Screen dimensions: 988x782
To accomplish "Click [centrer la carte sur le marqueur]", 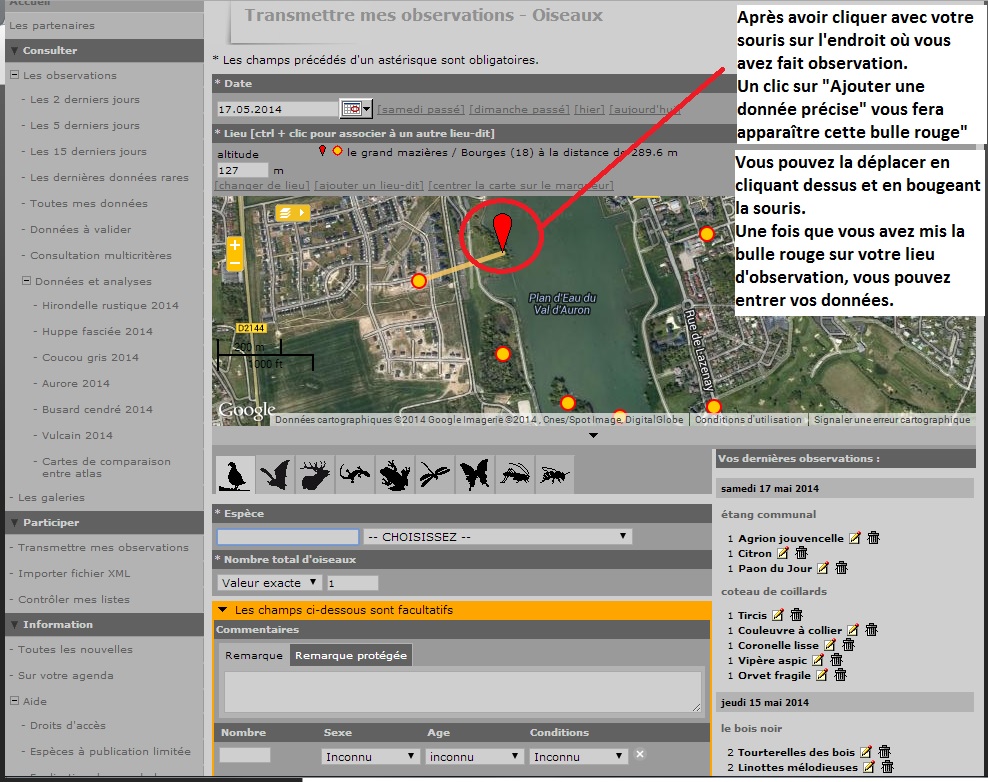I will pyautogui.click(x=521, y=185).
